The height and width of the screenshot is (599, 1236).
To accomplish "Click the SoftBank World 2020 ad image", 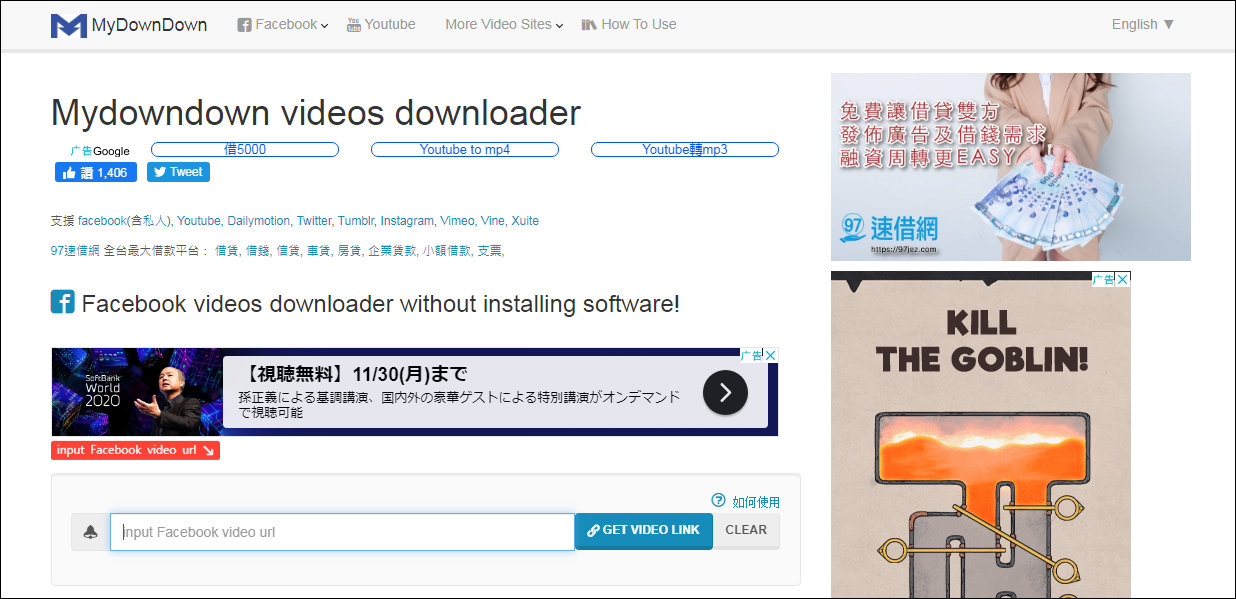I will [x=137, y=392].
